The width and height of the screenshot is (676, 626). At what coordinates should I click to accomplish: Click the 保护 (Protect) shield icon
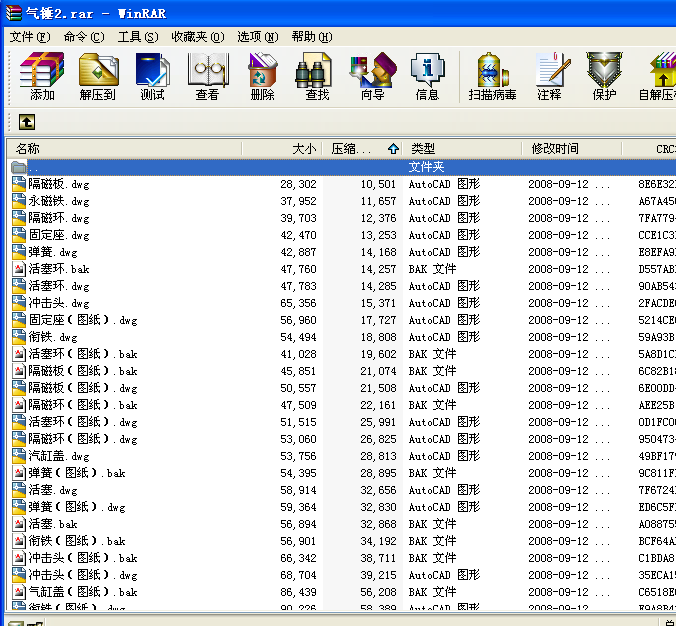604,76
